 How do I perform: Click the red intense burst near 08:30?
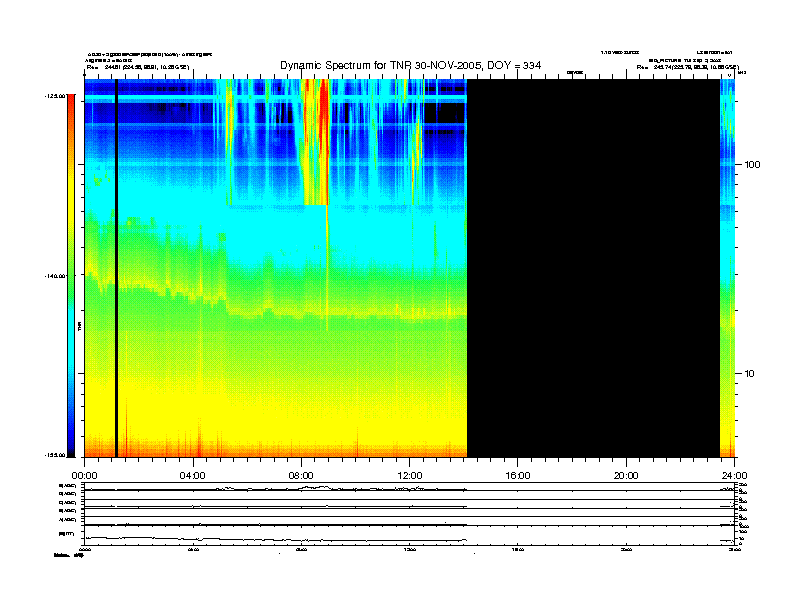323,141
